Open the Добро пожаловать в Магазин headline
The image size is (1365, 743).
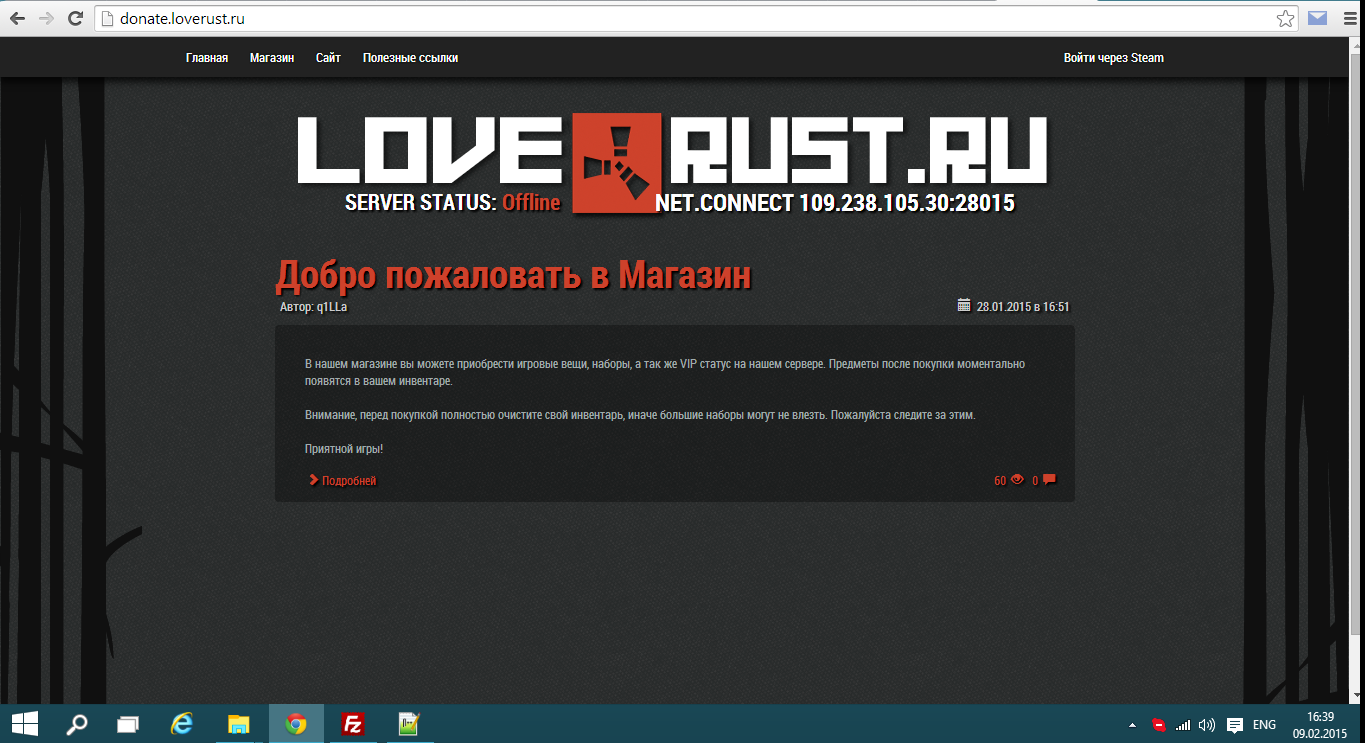coord(513,274)
